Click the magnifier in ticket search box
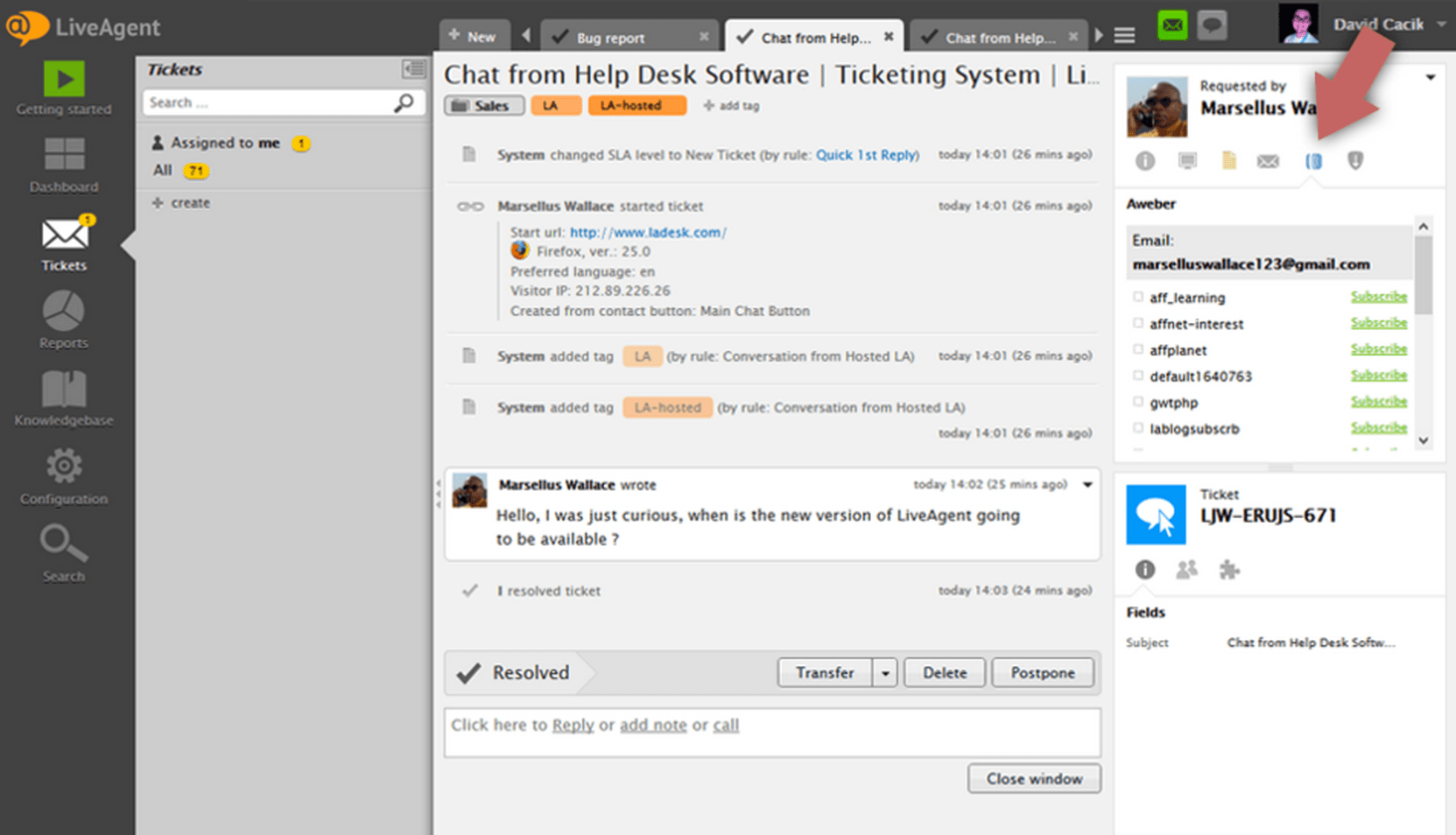Image resolution: width=1456 pixels, height=835 pixels. pyautogui.click(x=404, y=102)
